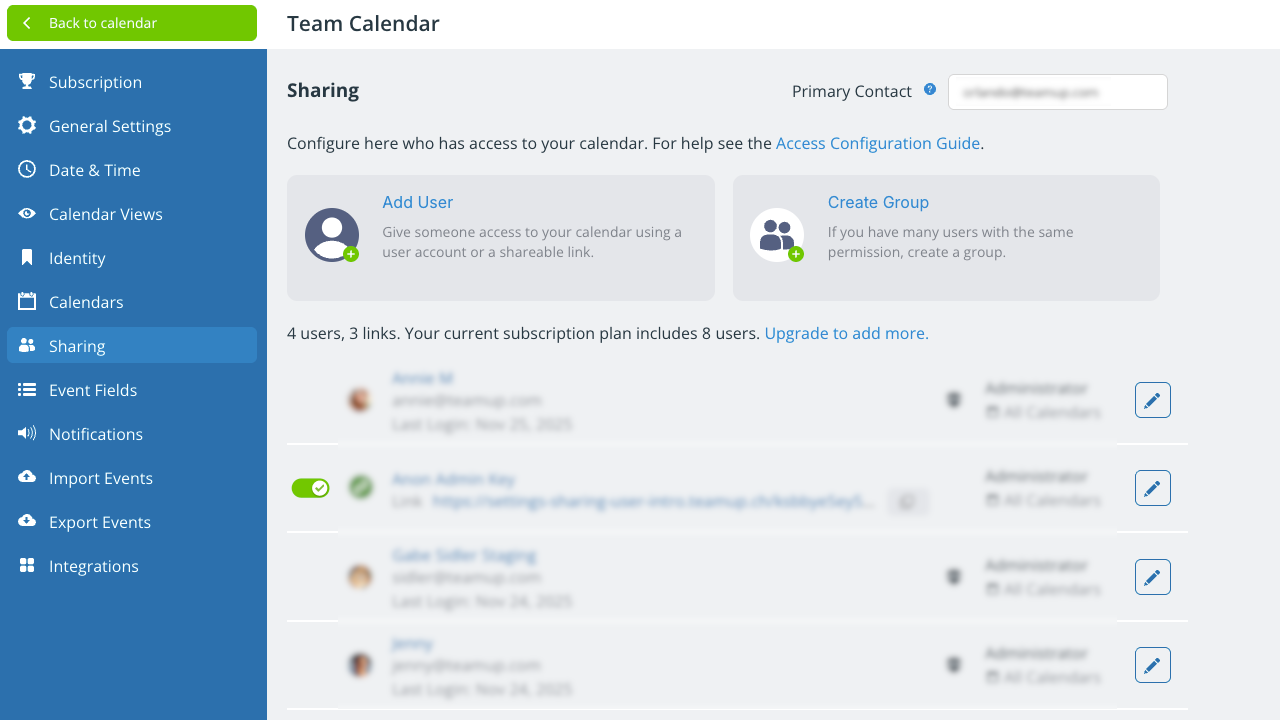Click the Primary Contact help question mark icon
The width and height of the screenshot is (1280, 720).
[x=930, y=90]
